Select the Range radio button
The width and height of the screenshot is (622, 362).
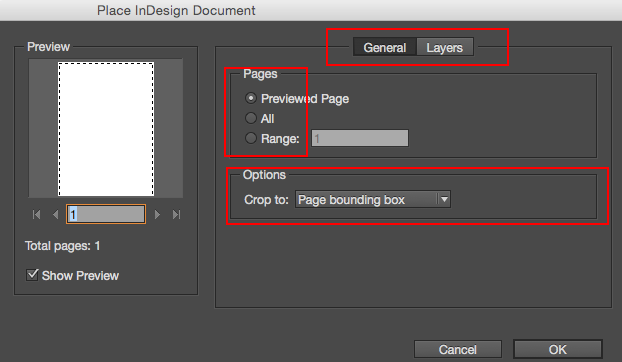(x=251, y=138)
